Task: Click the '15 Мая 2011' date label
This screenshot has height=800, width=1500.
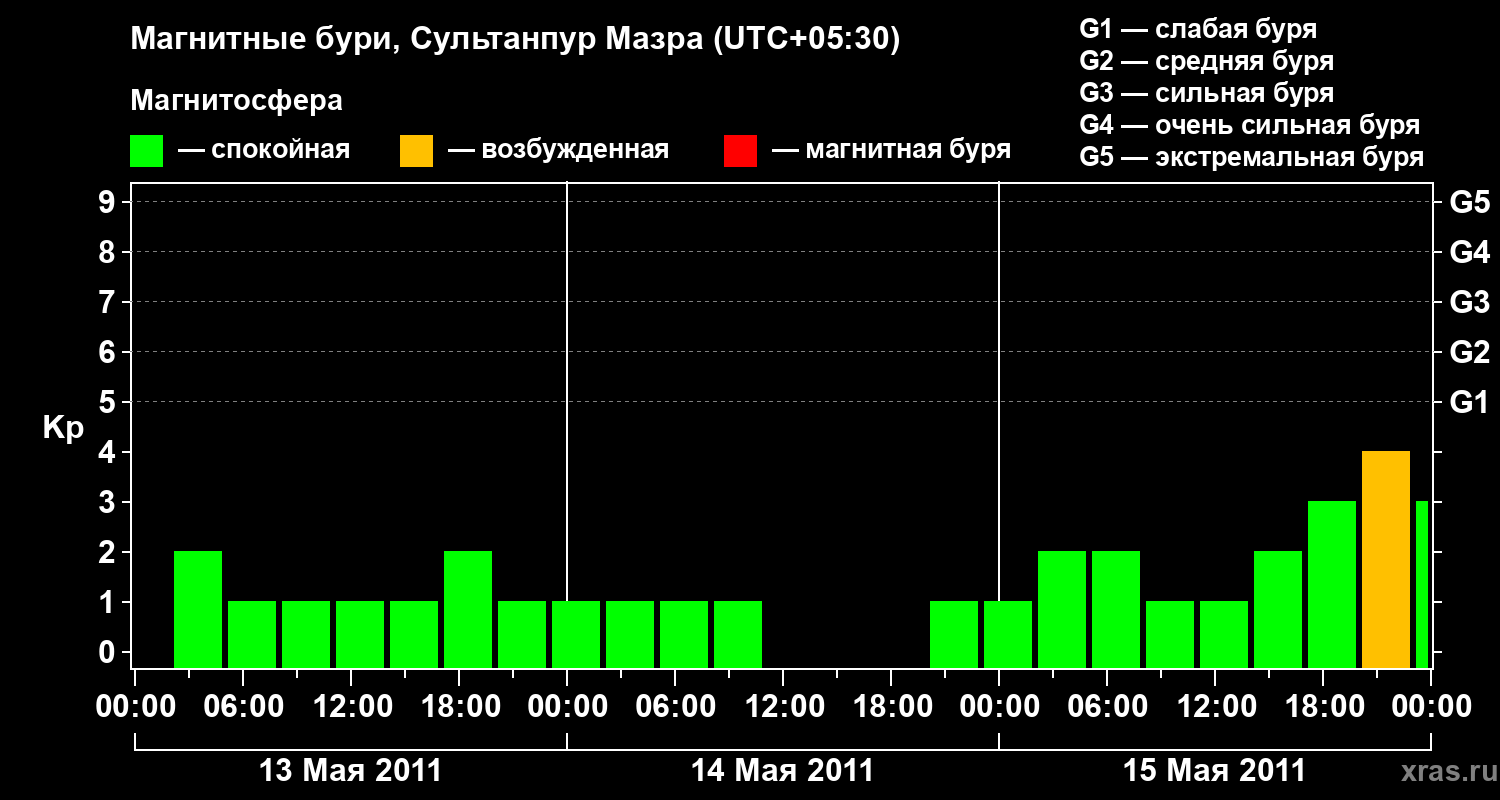Action: click(x=1214, y=771)
